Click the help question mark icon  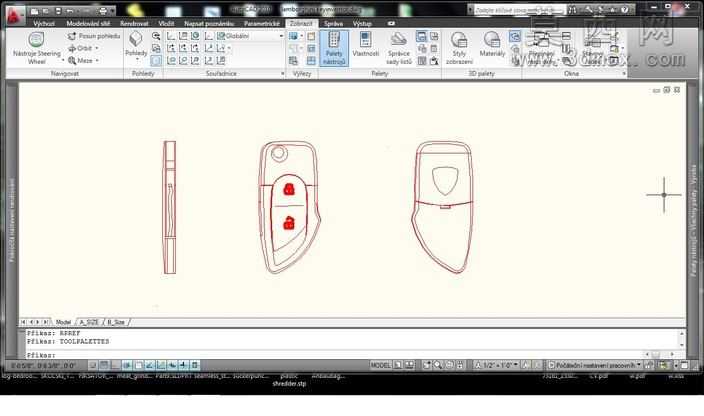pos(625,10)
